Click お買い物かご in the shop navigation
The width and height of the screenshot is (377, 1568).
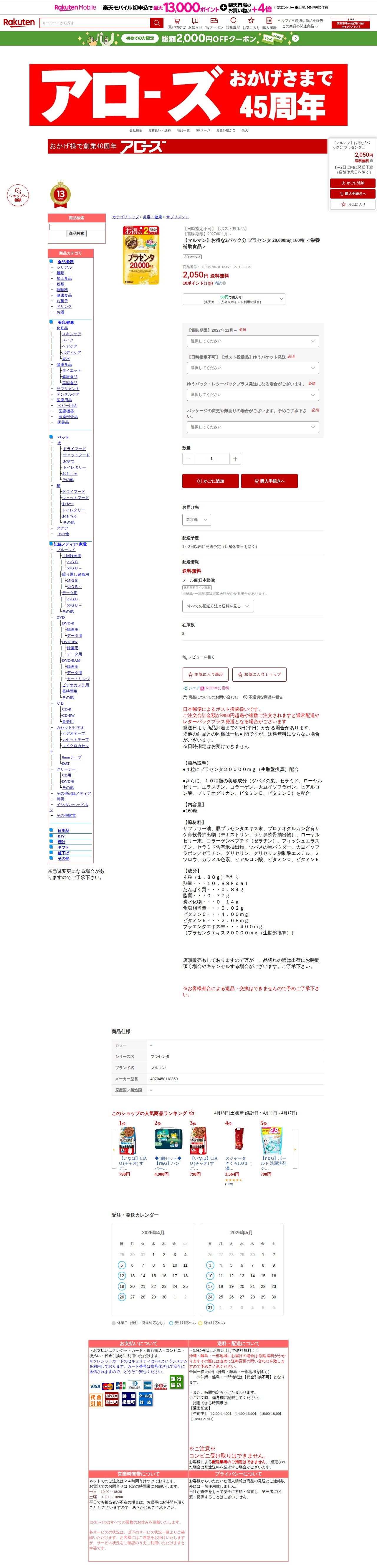(x=225, y=130)
